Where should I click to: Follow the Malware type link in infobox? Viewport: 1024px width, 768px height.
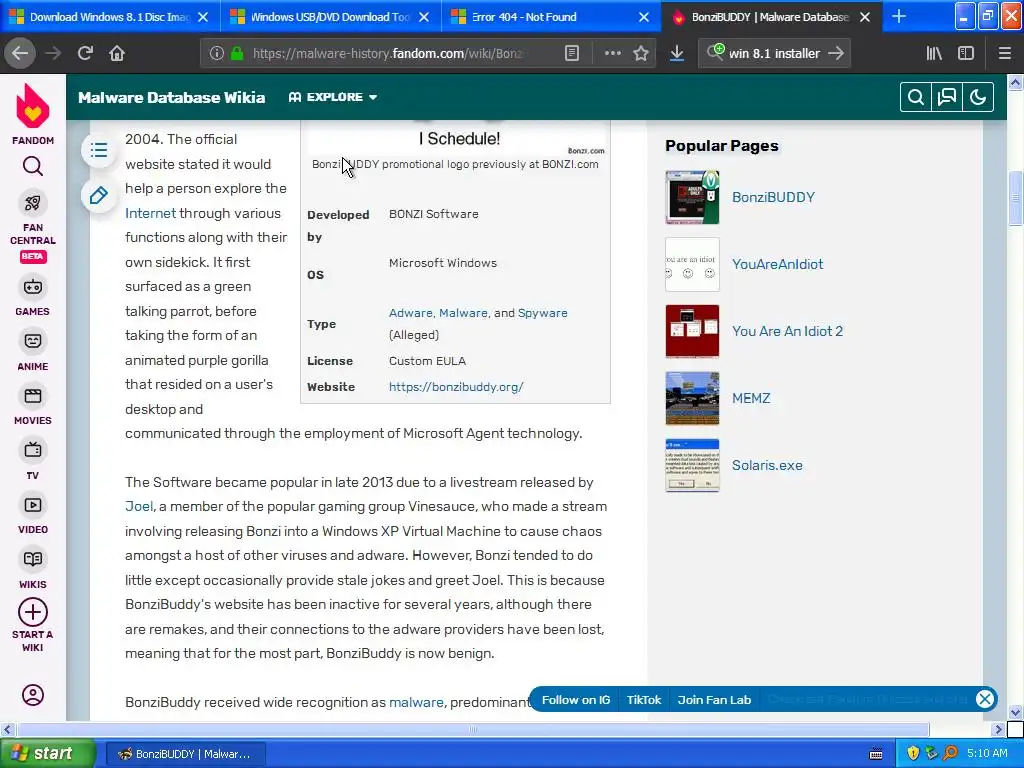pos(463,313)
